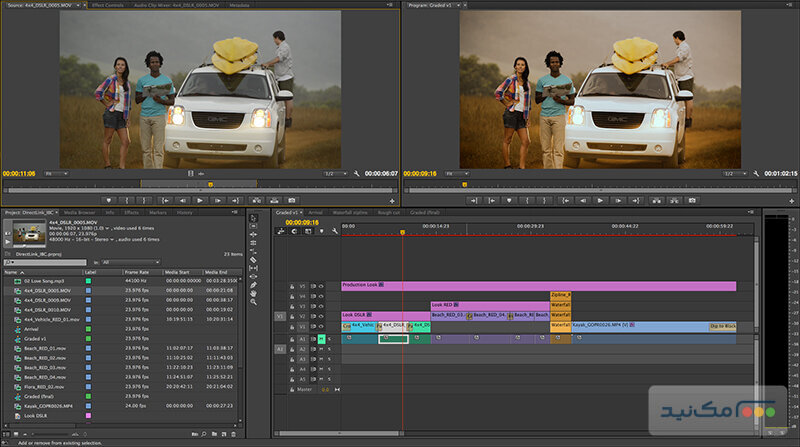Open Program monitor playback resolution 1/2 dropdown

(735, 173)
